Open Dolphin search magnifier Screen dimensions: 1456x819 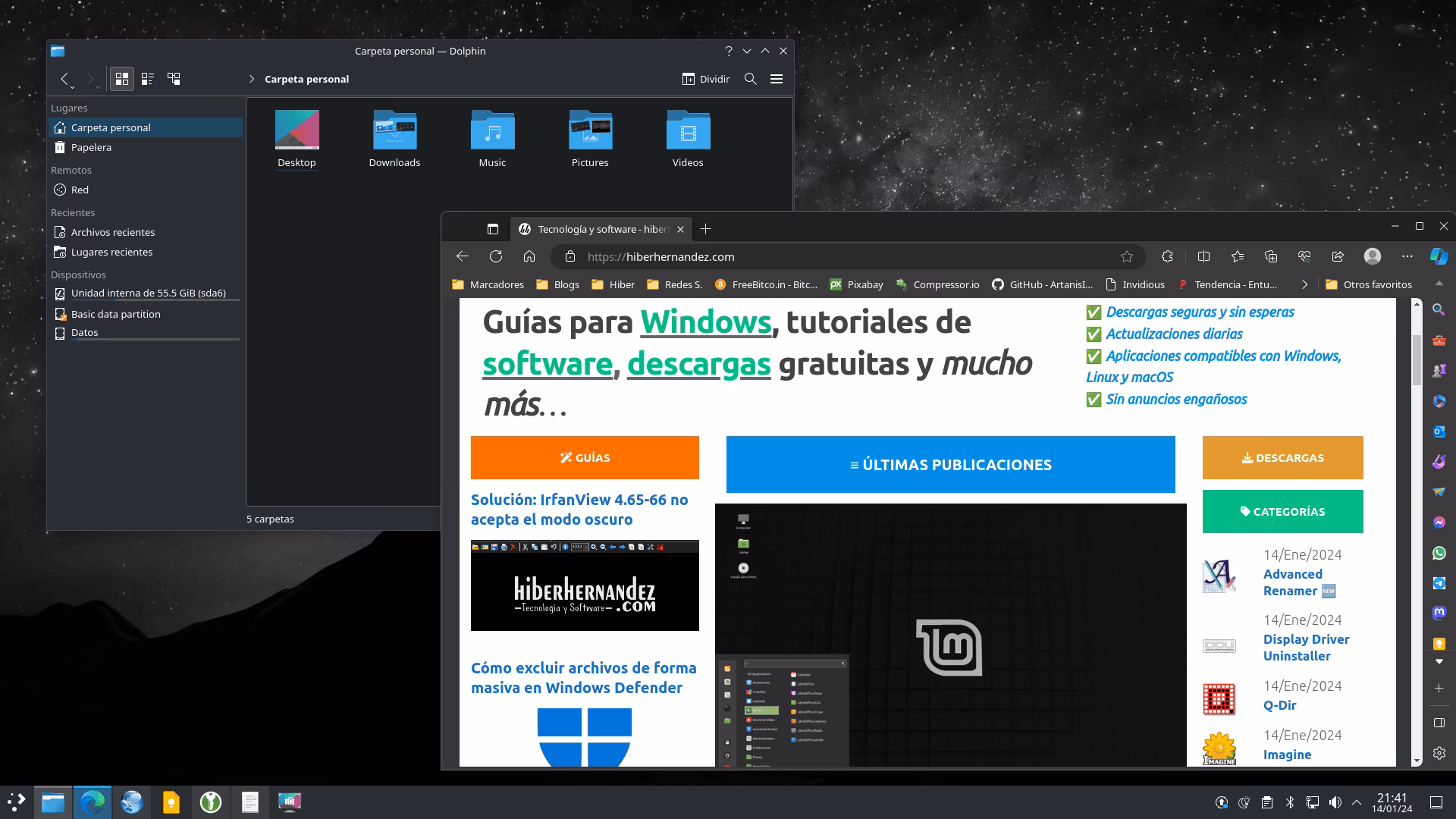pos(750,79)
